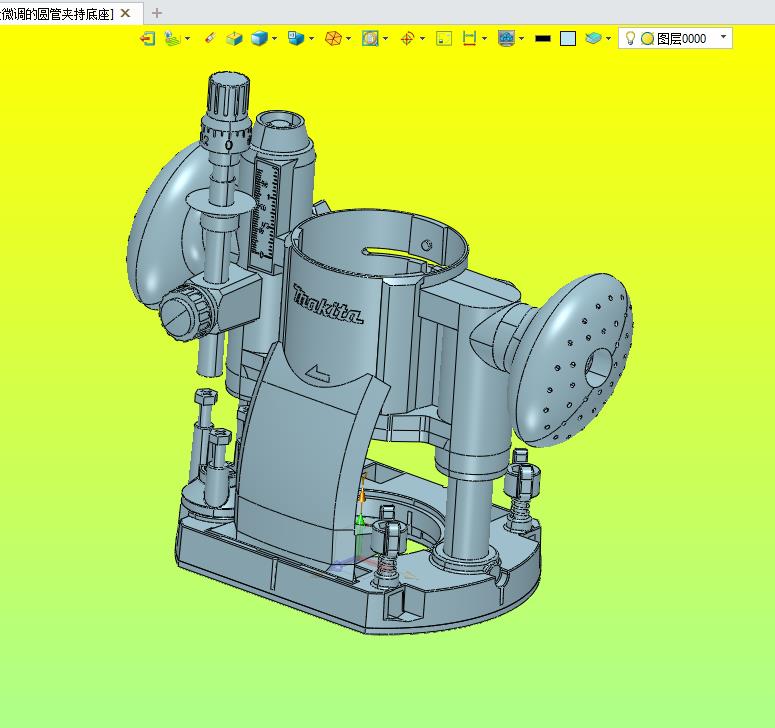Viewport: 775px width, 728px height.
Task: Click the layer stack icon
Action: click(x=594, y=39)
